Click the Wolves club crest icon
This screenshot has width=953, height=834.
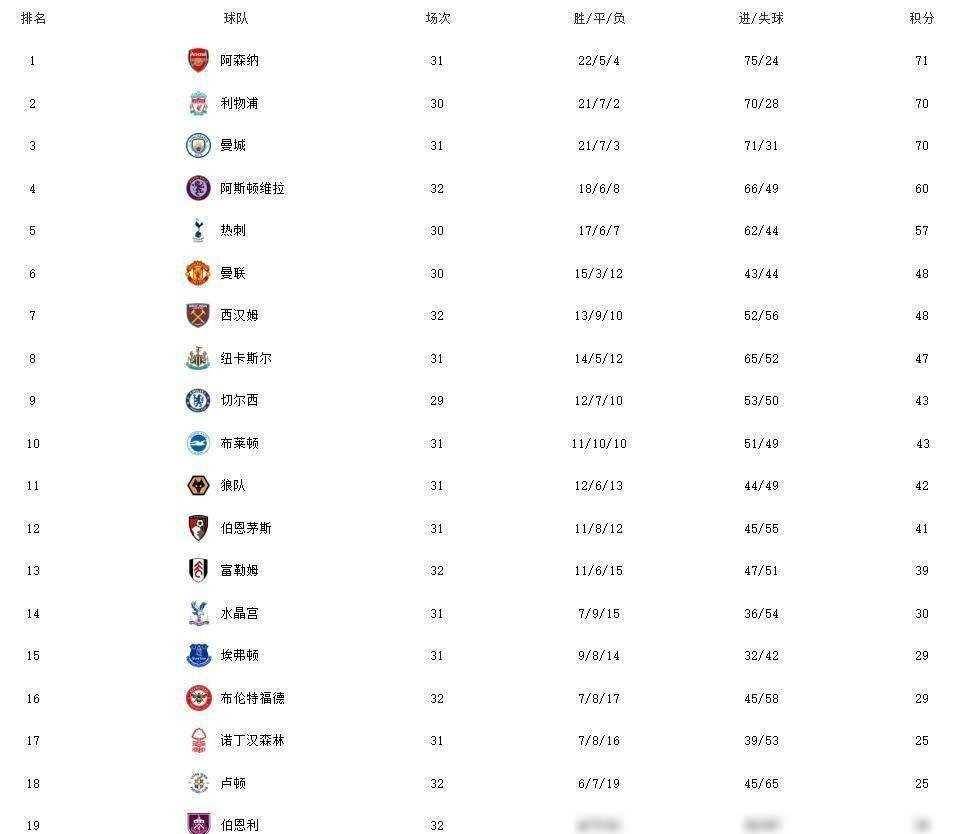198,485
